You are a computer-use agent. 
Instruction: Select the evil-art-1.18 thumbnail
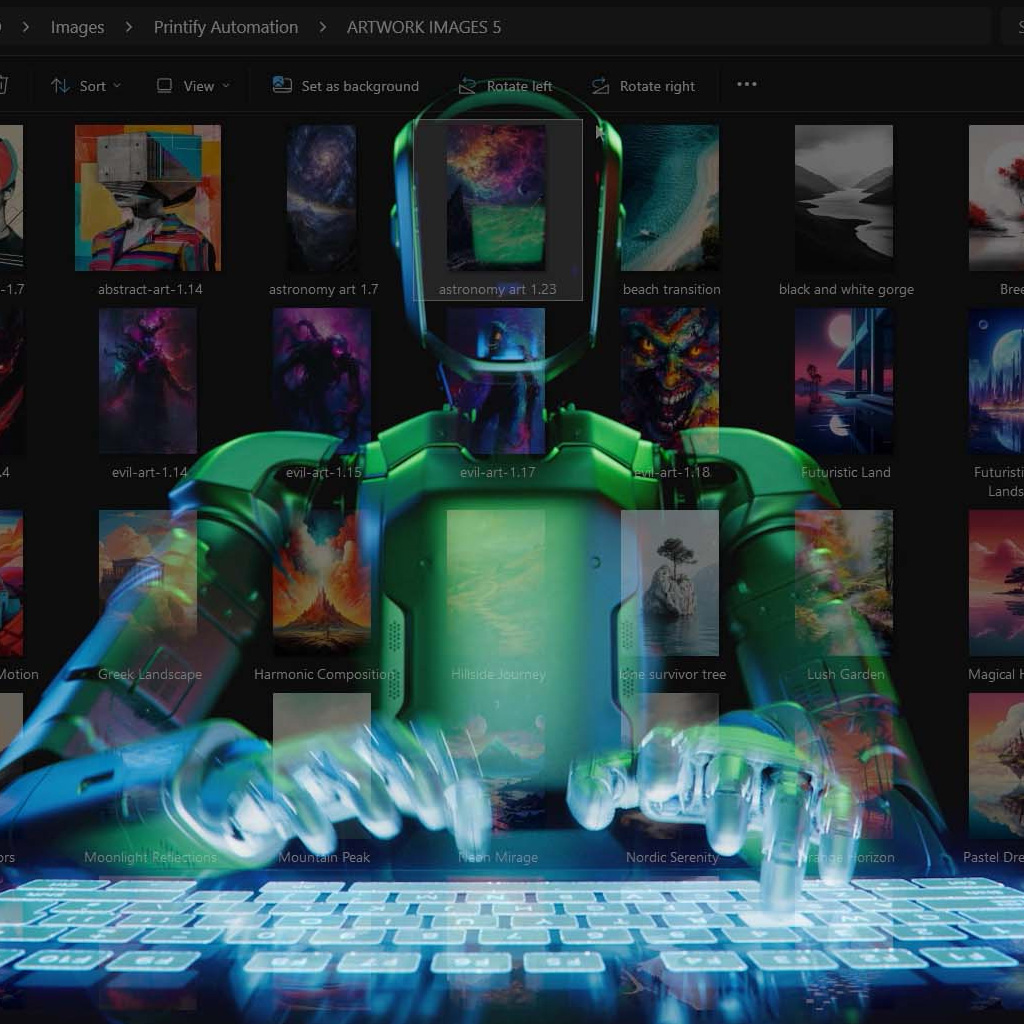670,380
